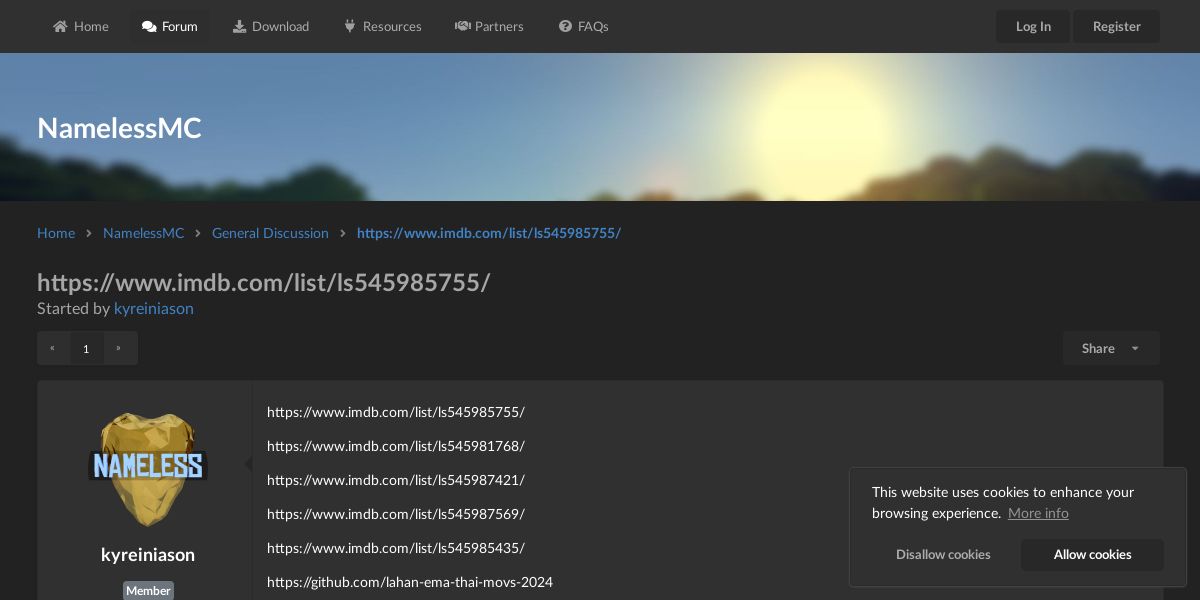Click the github lahan-ema-thai-movs-2024 URL text
Screen dimensions: 1200x600
coord(410,582)
